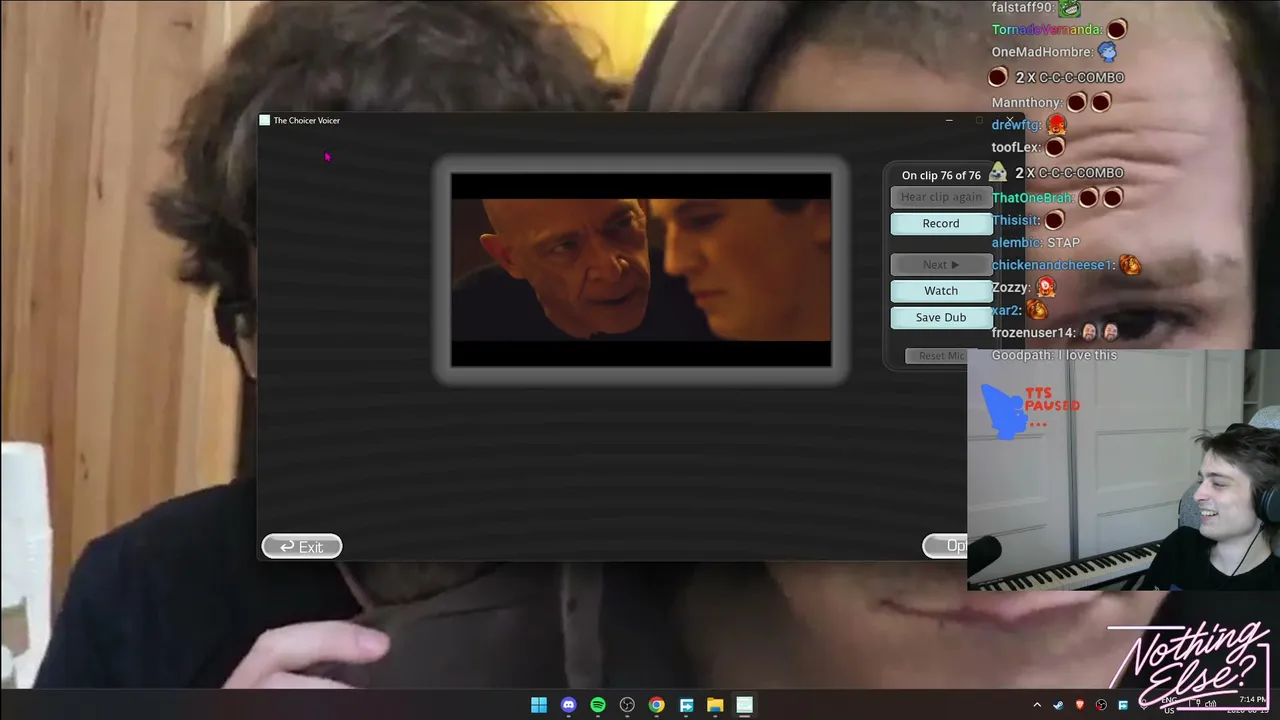Viewport: 1280px width, 720px height.
Task: Click chat username falstaff90
Action: pyautogui.click(x=1023, y=7)
